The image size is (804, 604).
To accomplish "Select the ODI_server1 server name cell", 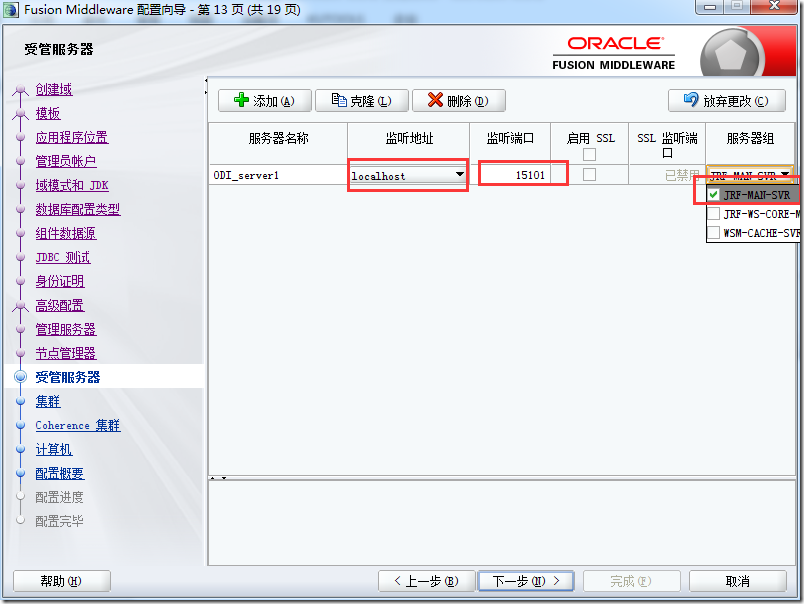I will click(x=278, y=175).
